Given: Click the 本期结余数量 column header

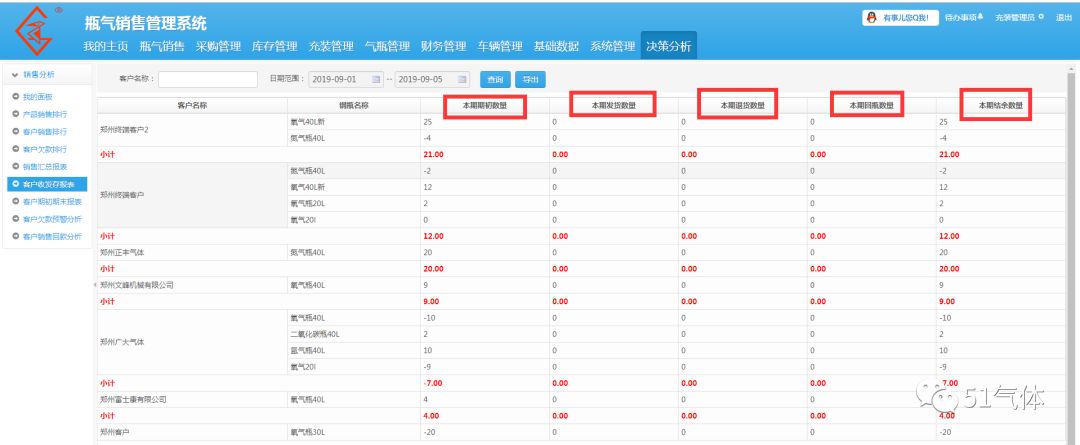Looking at the screenshot, I should [x=1000, y=105].
